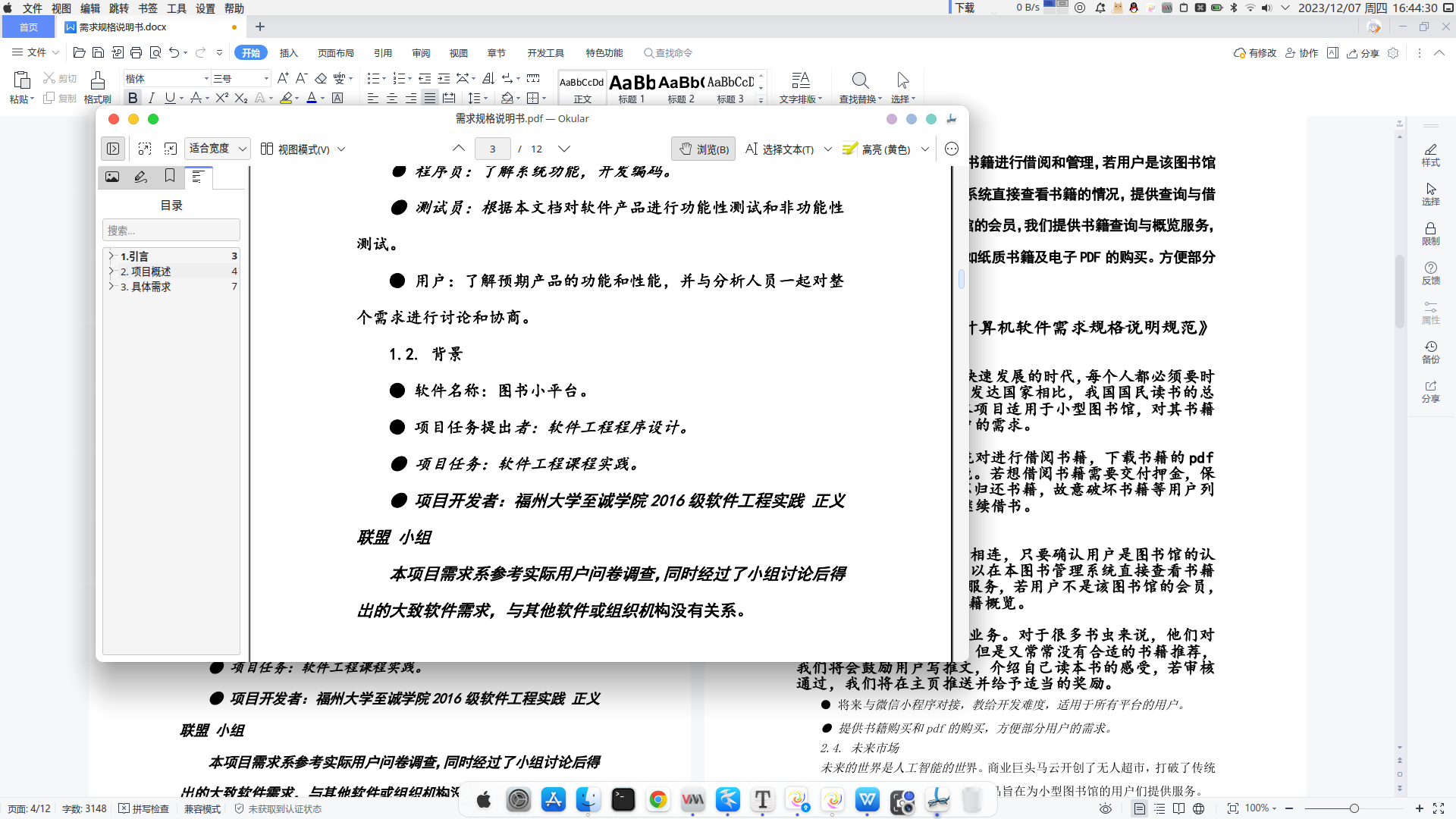
Task: Open the 书签 menu in menu bar
Action: coord(148,8)
